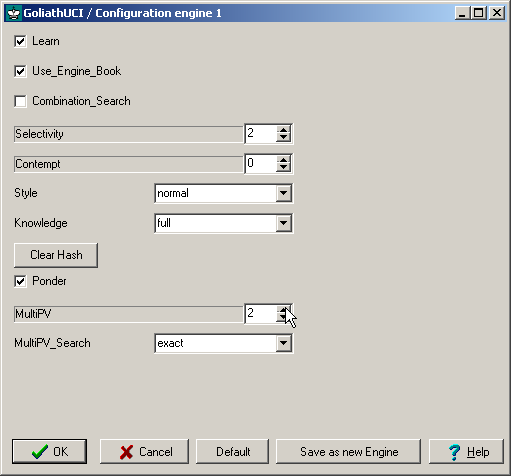Increase Selectivity with the up spinner arrow
The image size is (511, 476).
283,130
